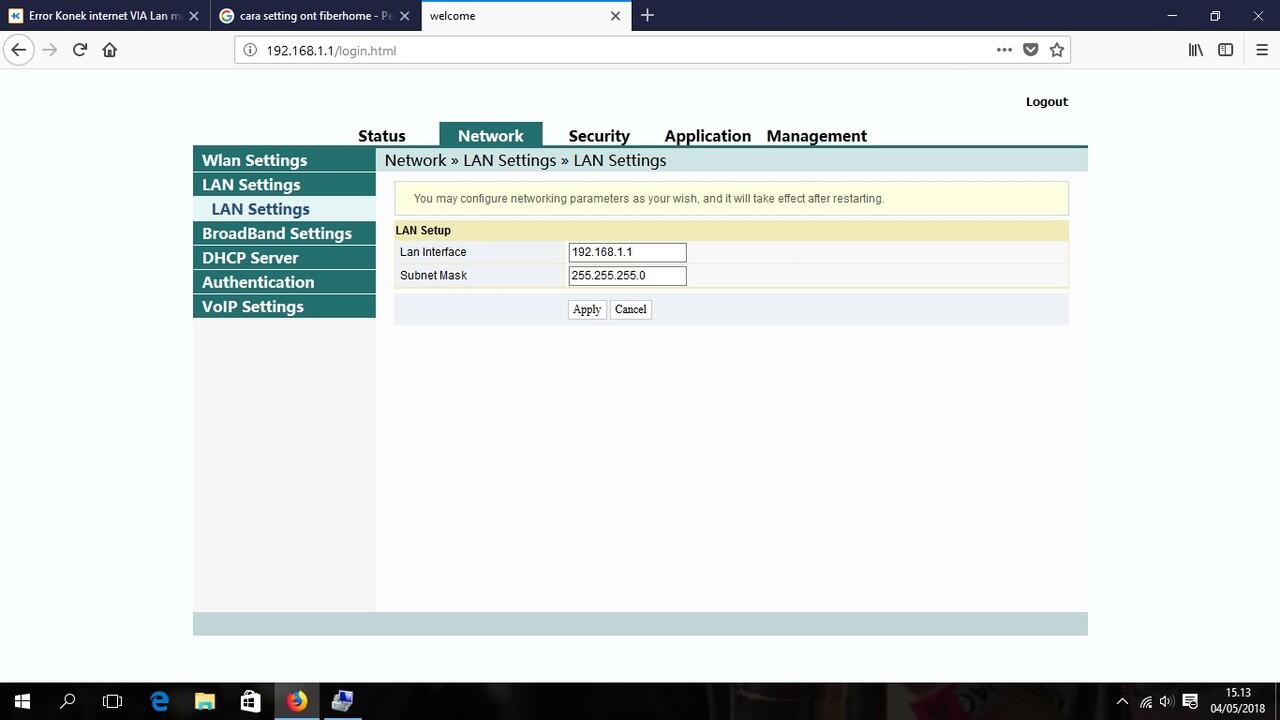Save page to Pocket icon
Screen dimensions: 1280x720
(1031, 50)
